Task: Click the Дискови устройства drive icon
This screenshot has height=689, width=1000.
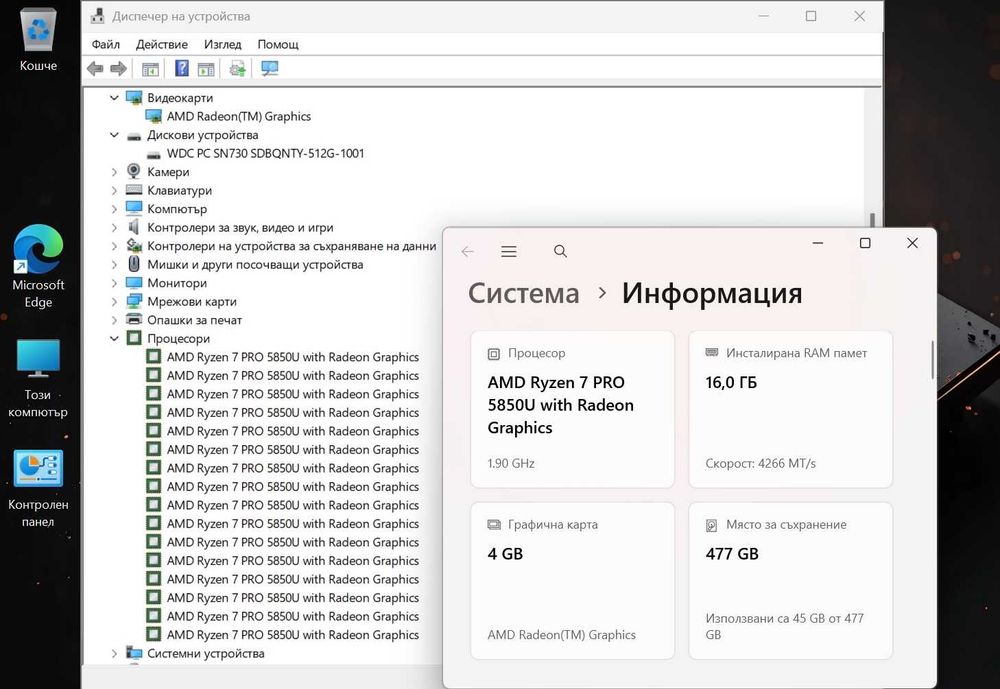Action: click(134, 136)
